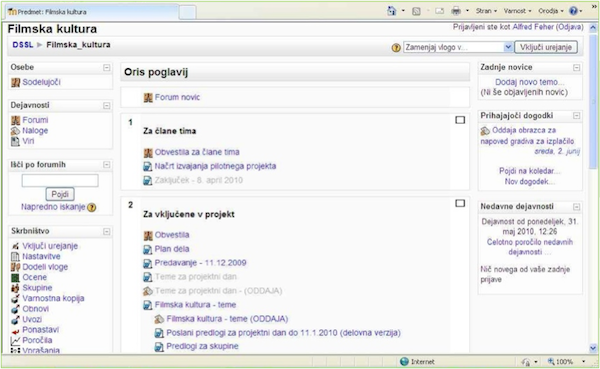This screenshot has width=600, height=369.
Task: Collapse the Skrbništvo block
Action: [106, 232]
